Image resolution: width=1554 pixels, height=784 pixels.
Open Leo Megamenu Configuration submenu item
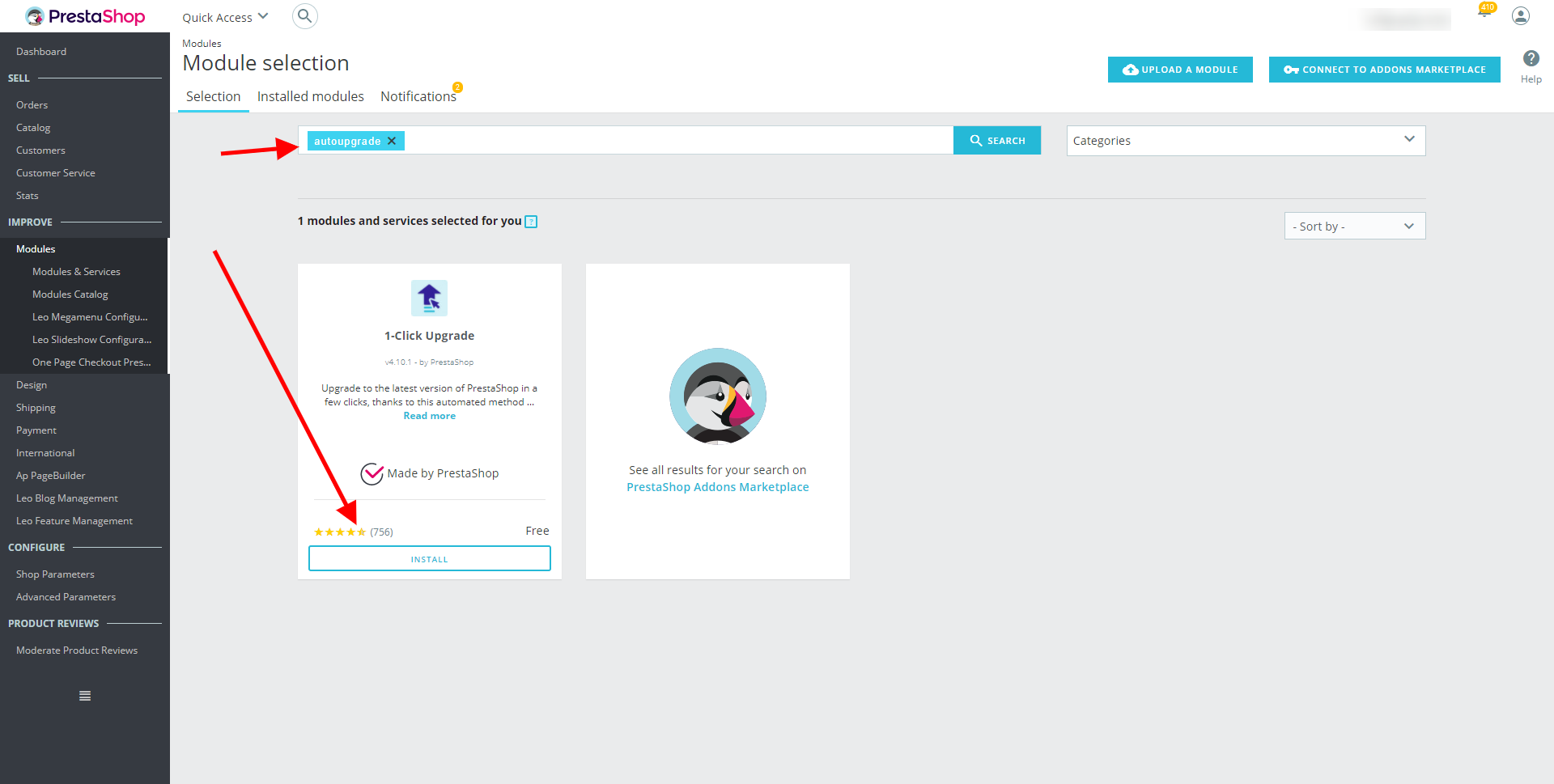point(90,317)
